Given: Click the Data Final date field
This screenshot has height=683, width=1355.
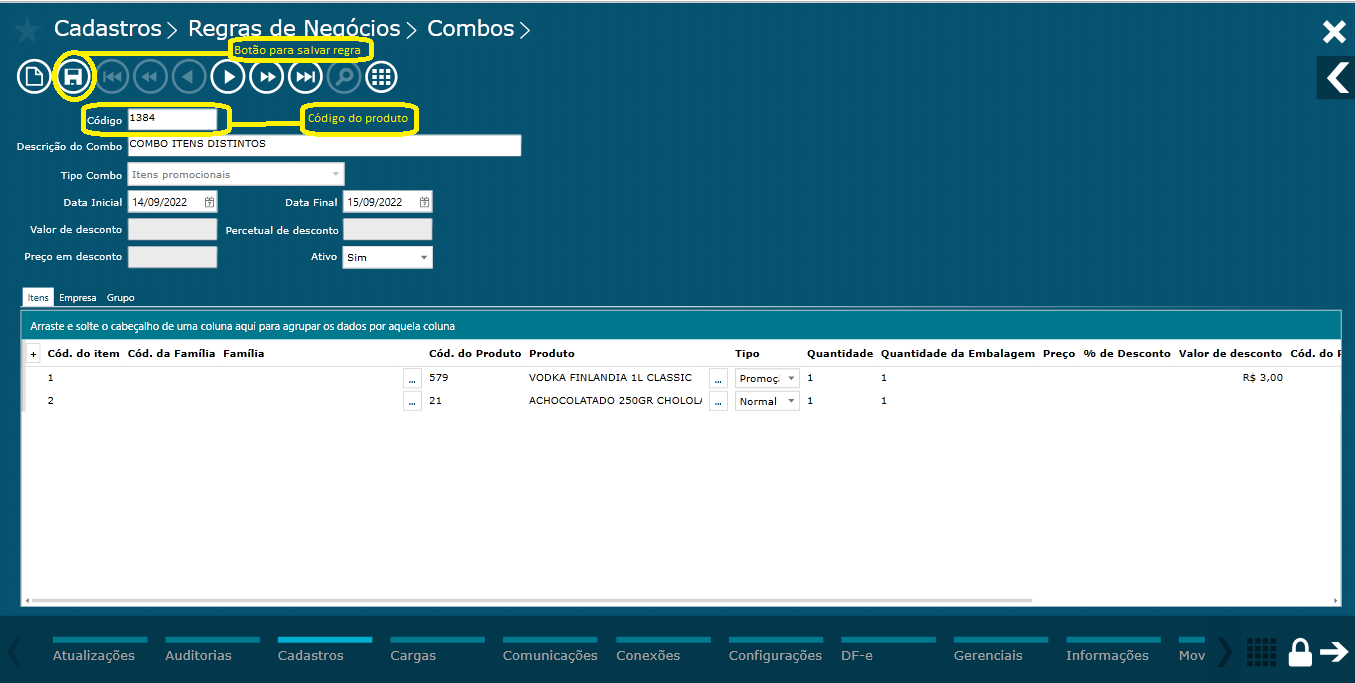Looking at the screenshot, I should coord(387,202).
